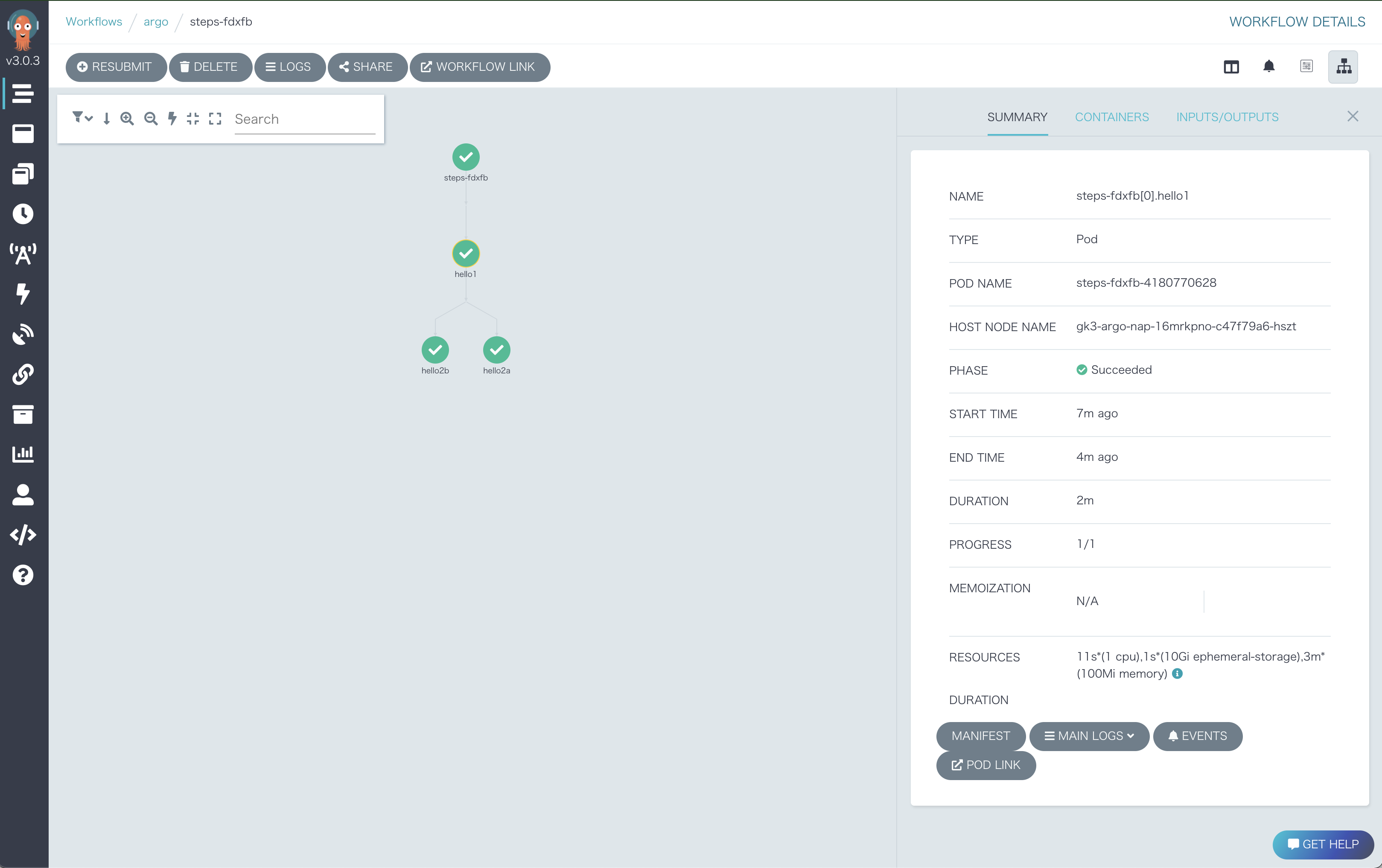Screen dimensions: 1382x868
Task: Click the fullscreen expand icon in graph toolbar
Action: point(215,119)
